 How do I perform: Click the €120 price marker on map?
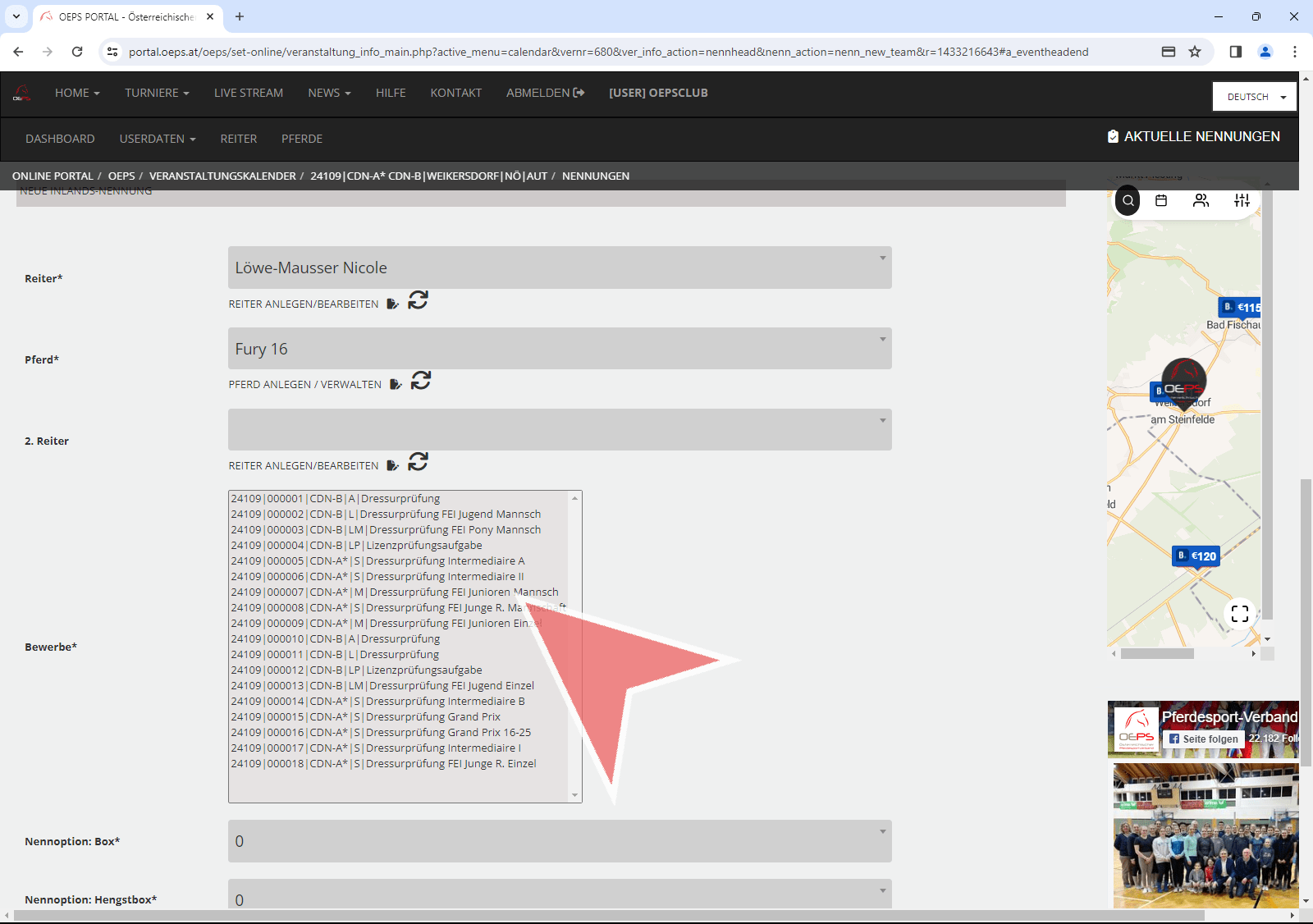tap(1197, 556)
